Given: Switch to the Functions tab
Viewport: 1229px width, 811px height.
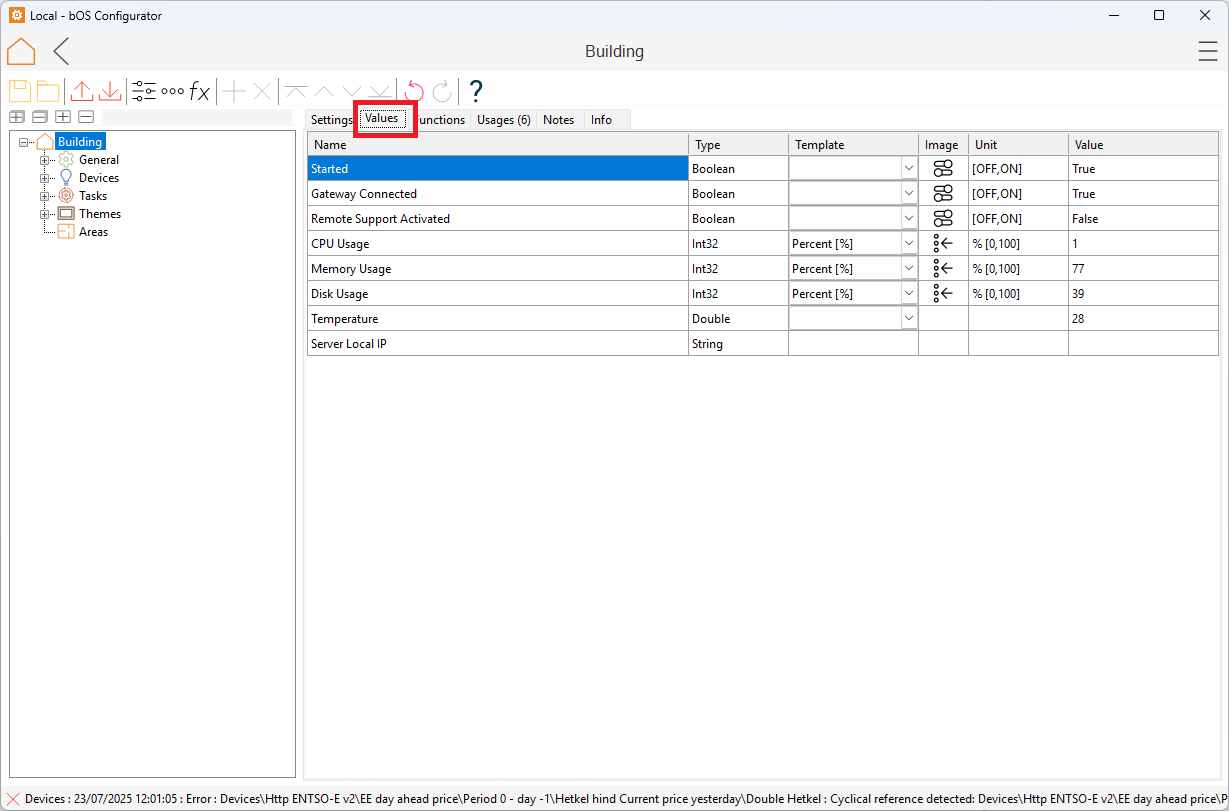Looking at the screenshot, I should (439, 120).
